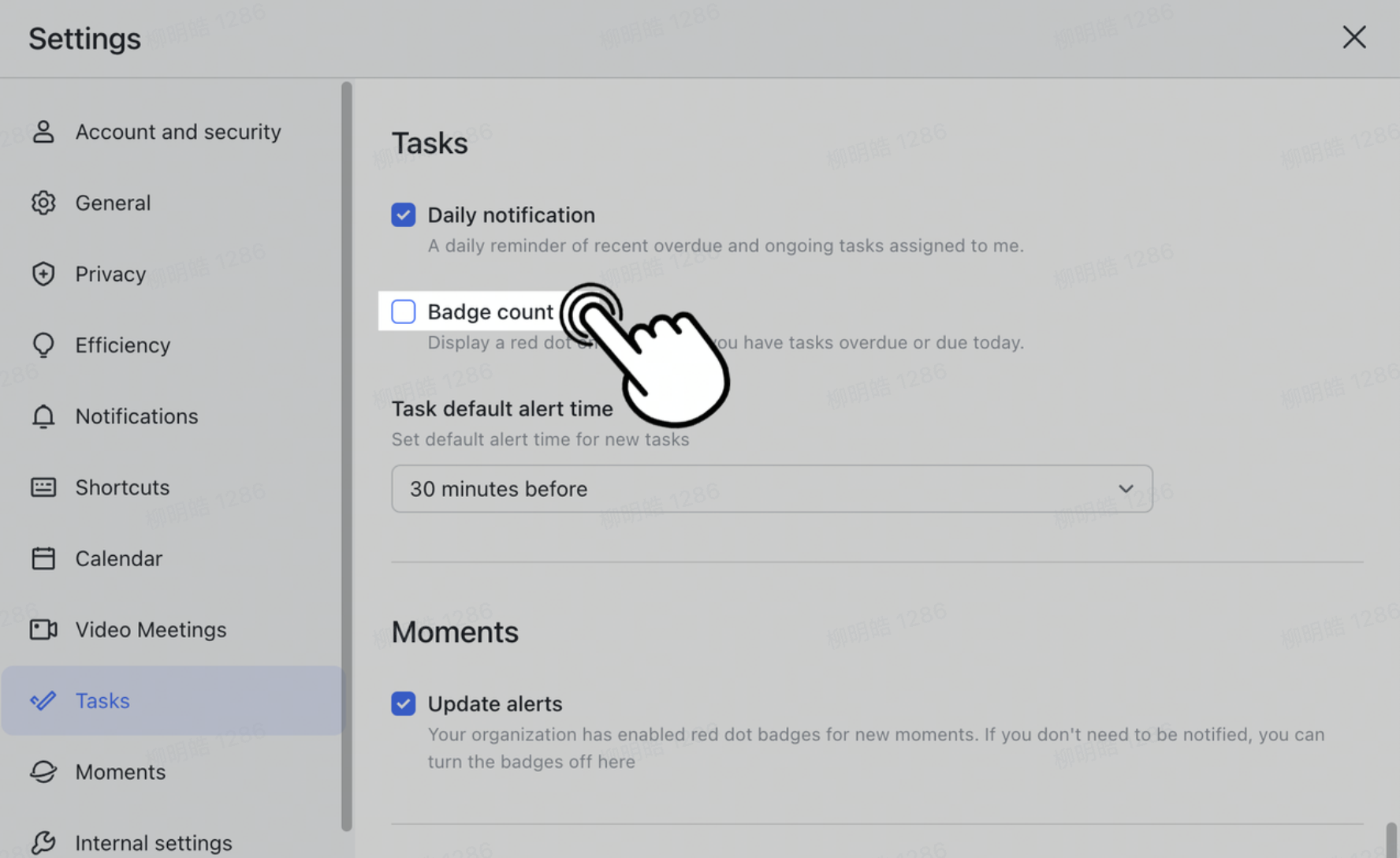Uncheck Update alerts under Moments
1400x858 pixels.
(403, 703)
